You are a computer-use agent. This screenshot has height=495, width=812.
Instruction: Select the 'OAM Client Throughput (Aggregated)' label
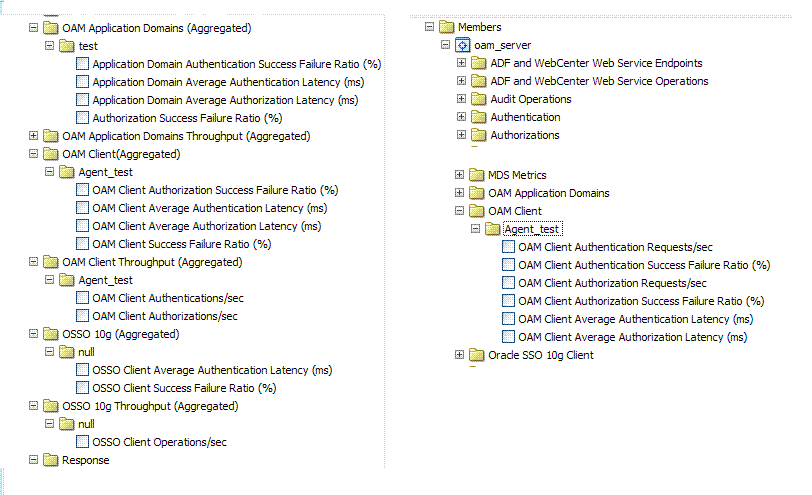(x=152, y=262)
